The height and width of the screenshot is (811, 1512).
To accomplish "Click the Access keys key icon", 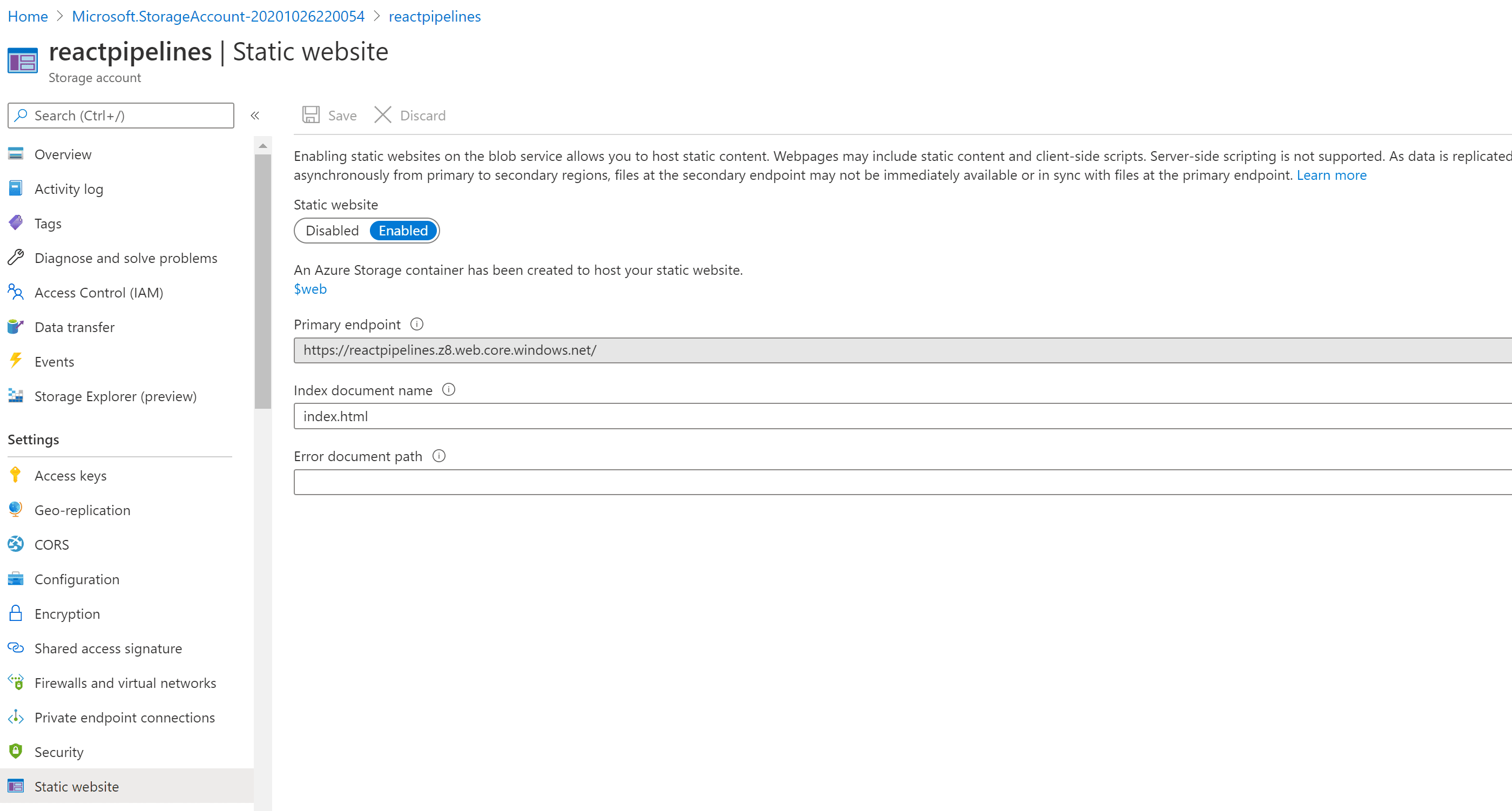I will coord(16,475).
